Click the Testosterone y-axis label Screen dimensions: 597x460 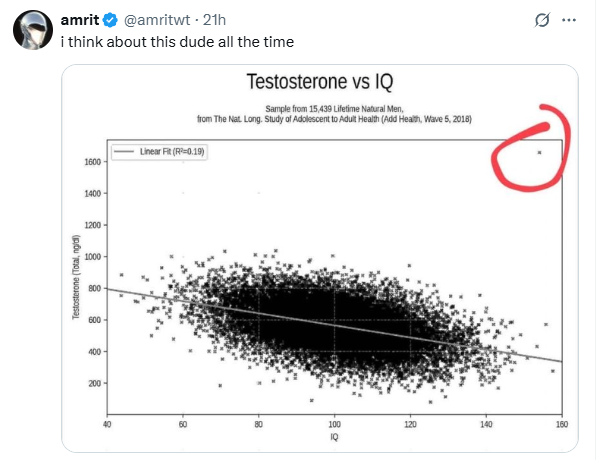tap(76, 277)
